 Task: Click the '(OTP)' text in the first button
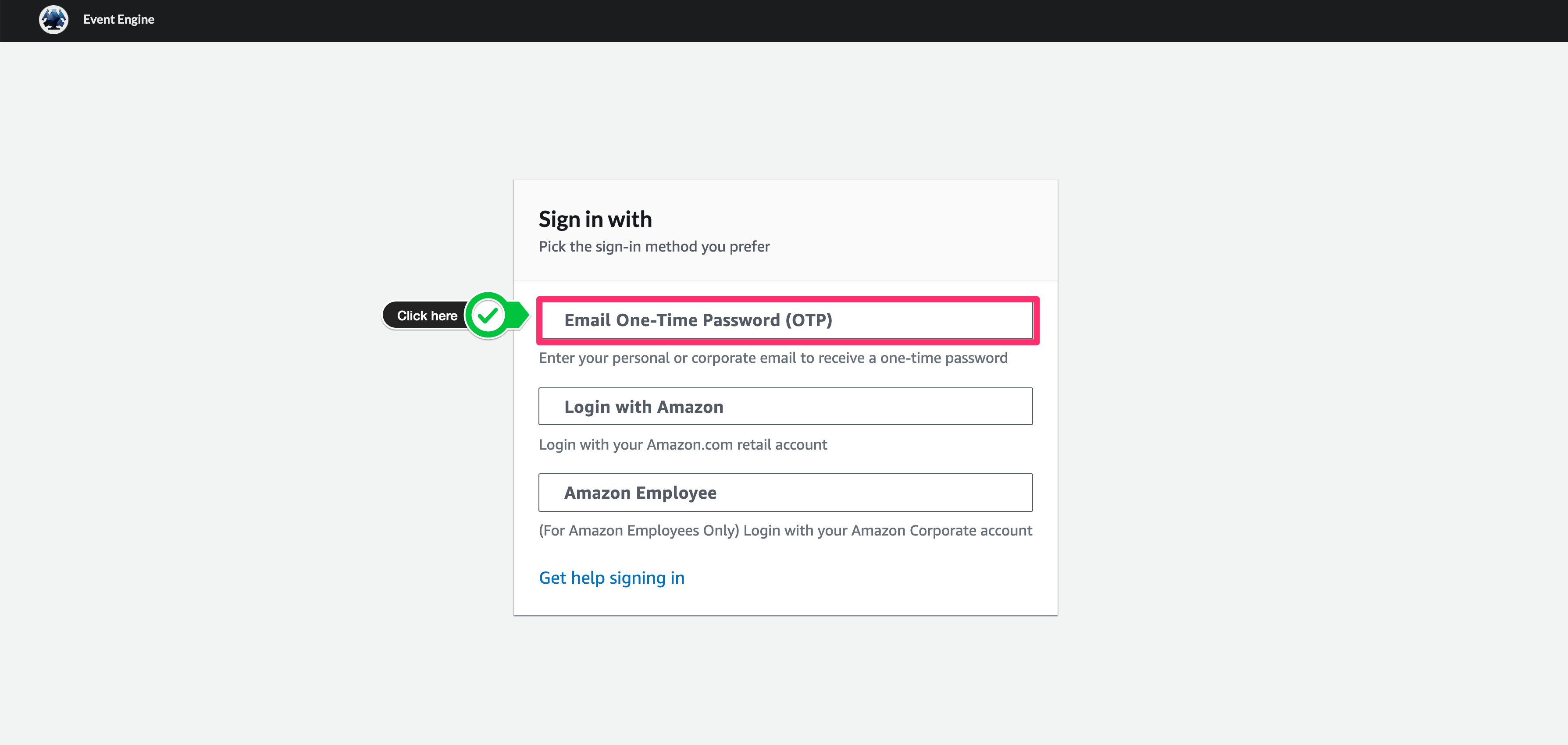coord(809,320)
